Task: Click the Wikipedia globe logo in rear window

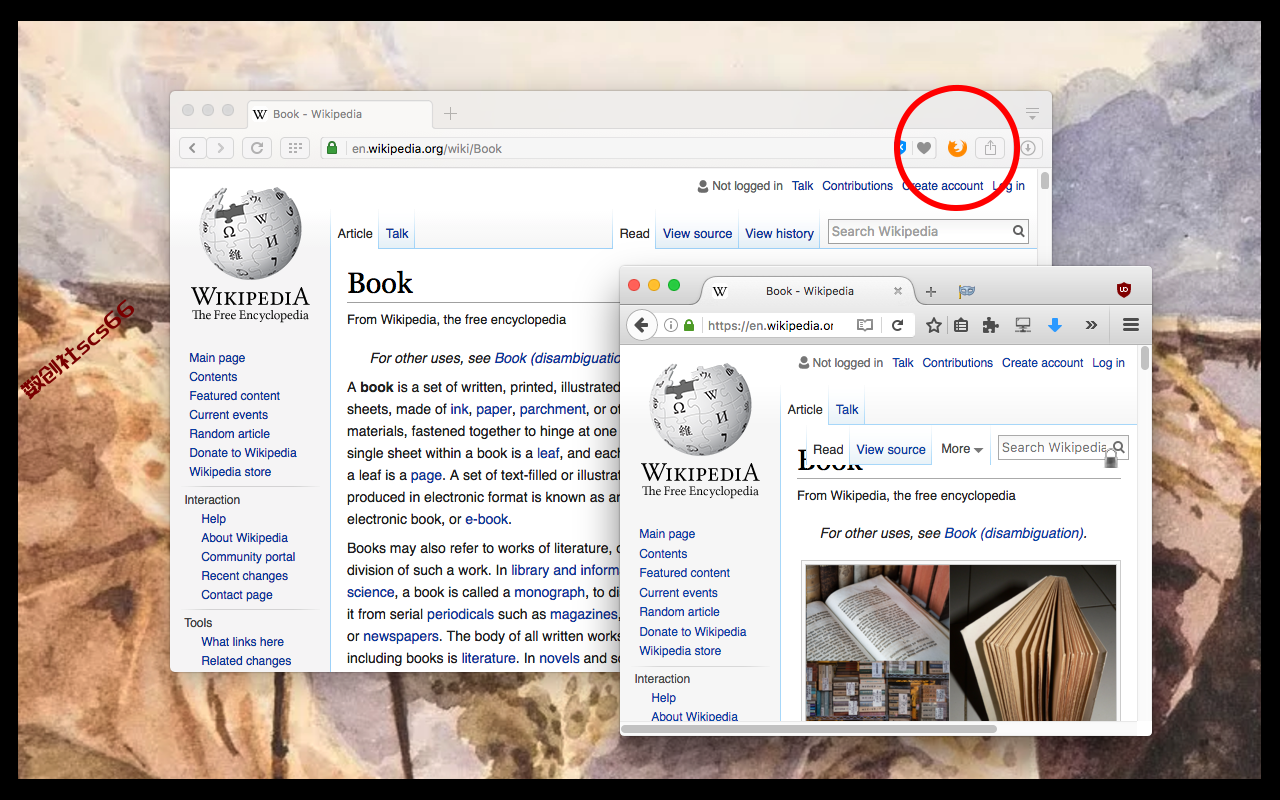Action: [x=250, y=231]
